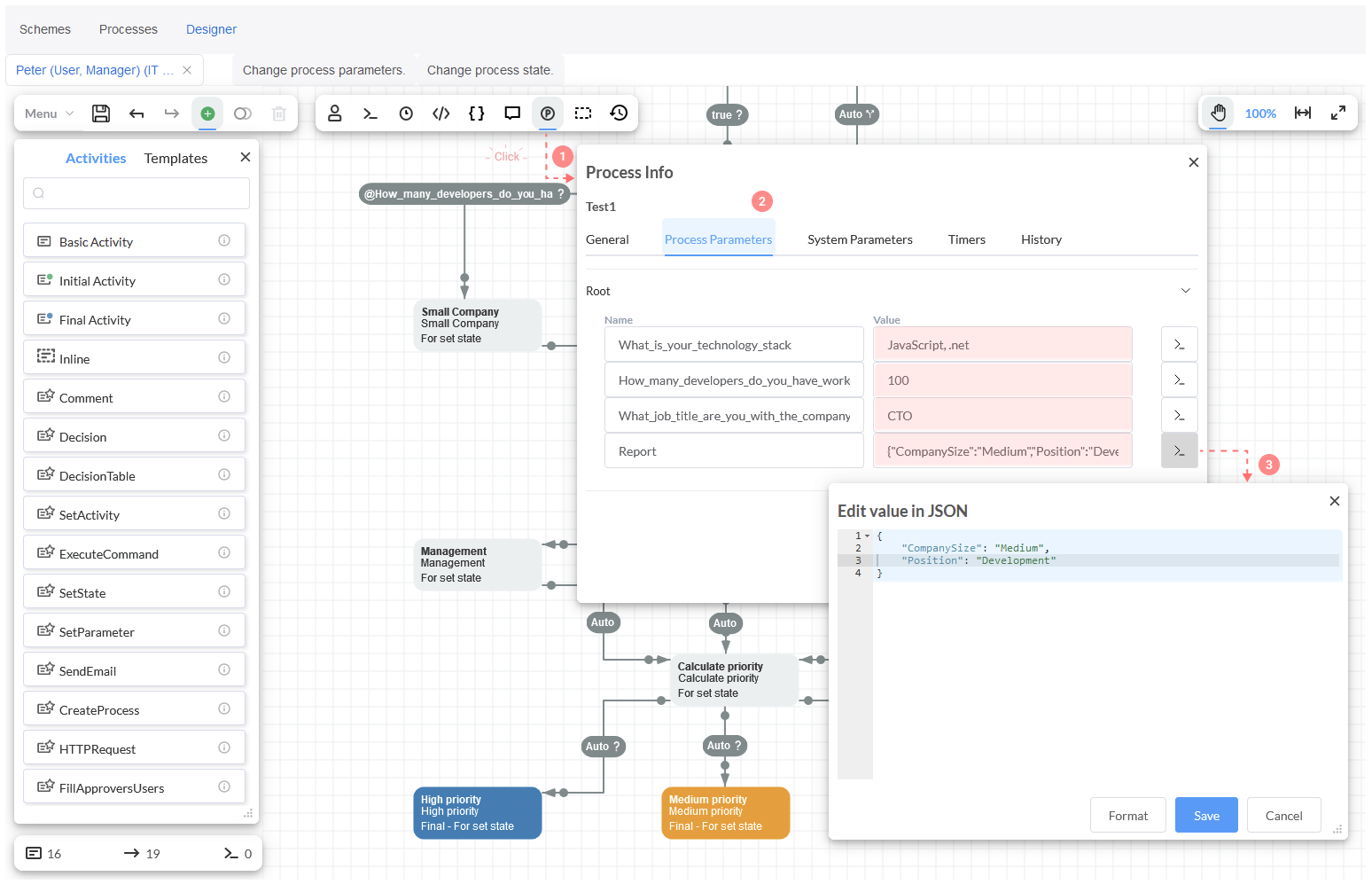Select the High priority final activity node

pyautogui.click(x=478, y=812)
